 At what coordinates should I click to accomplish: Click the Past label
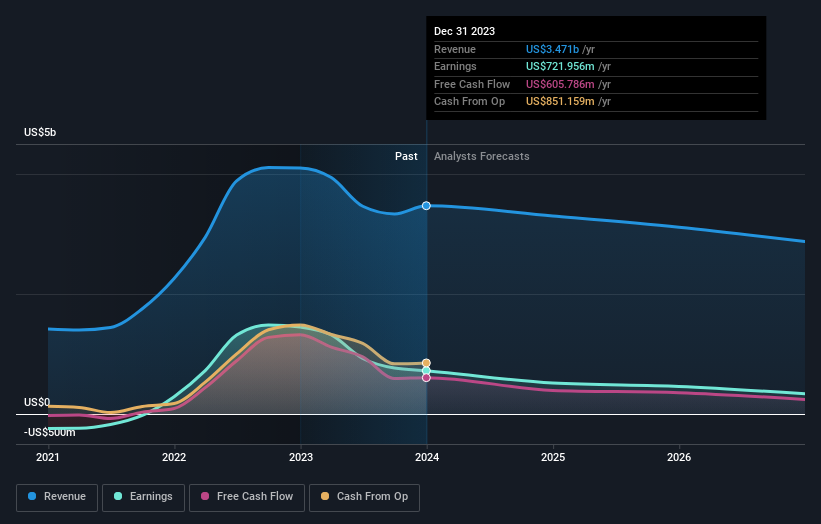[406, 156]
